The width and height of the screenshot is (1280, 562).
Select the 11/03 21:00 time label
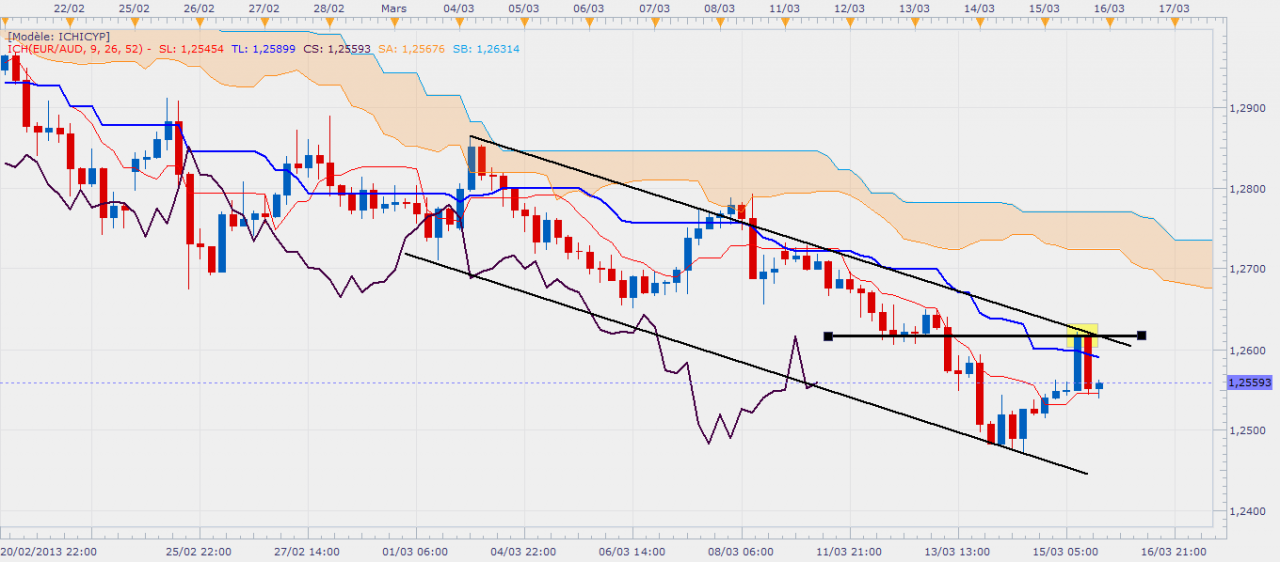point(850,551)
